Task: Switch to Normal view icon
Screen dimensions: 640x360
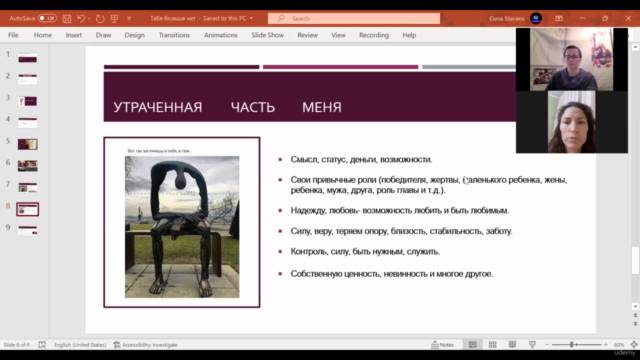Action: [473, 345]
